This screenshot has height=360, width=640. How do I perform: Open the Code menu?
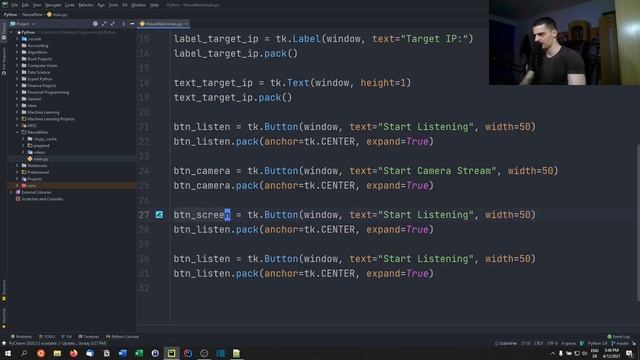(x=69, y=5)
